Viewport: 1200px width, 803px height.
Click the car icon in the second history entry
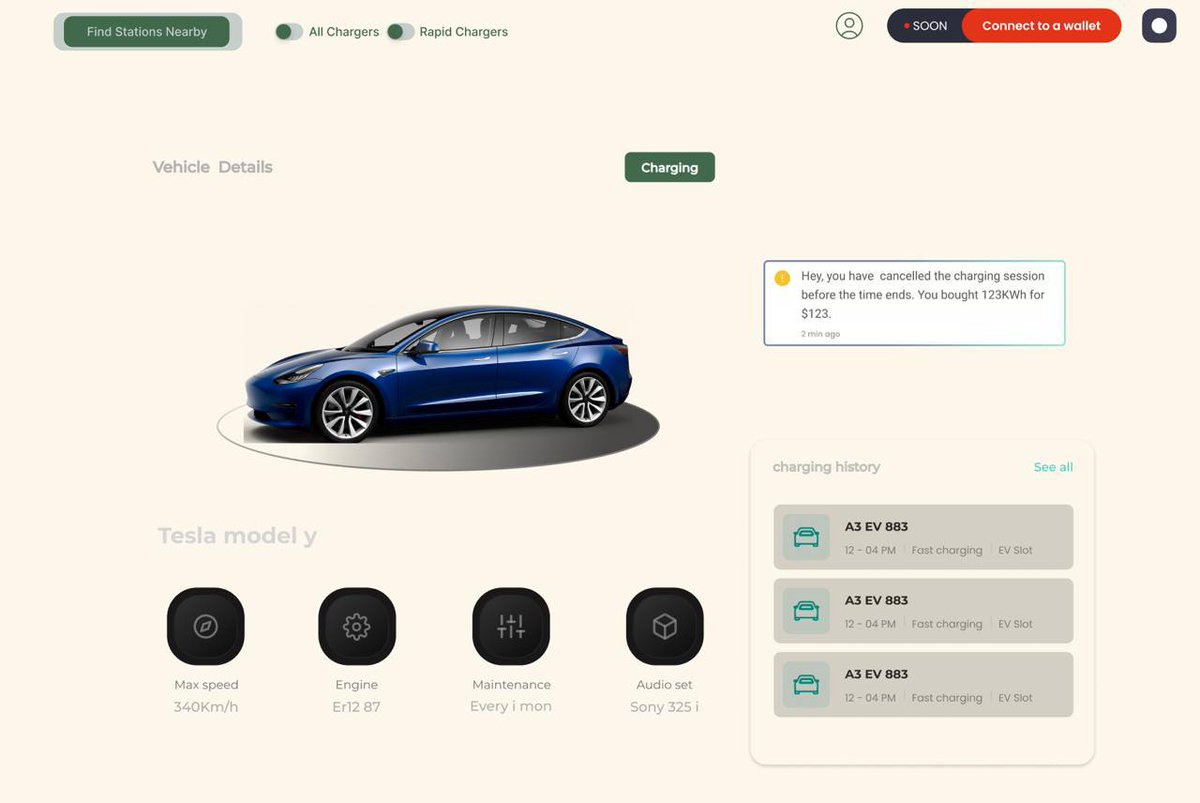806,611
